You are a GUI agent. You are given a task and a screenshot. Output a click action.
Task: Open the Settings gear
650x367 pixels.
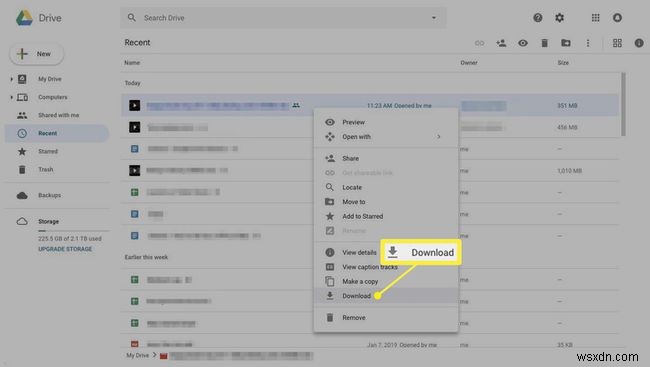coord(560,18)
